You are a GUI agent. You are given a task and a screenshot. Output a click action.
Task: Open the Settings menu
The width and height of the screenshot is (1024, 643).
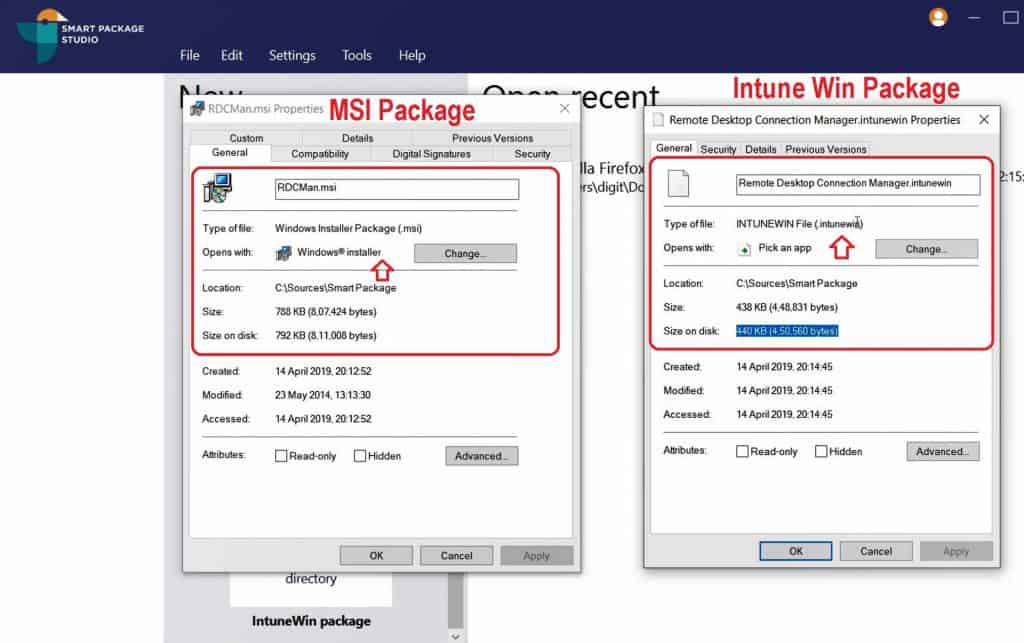point(292,55)
